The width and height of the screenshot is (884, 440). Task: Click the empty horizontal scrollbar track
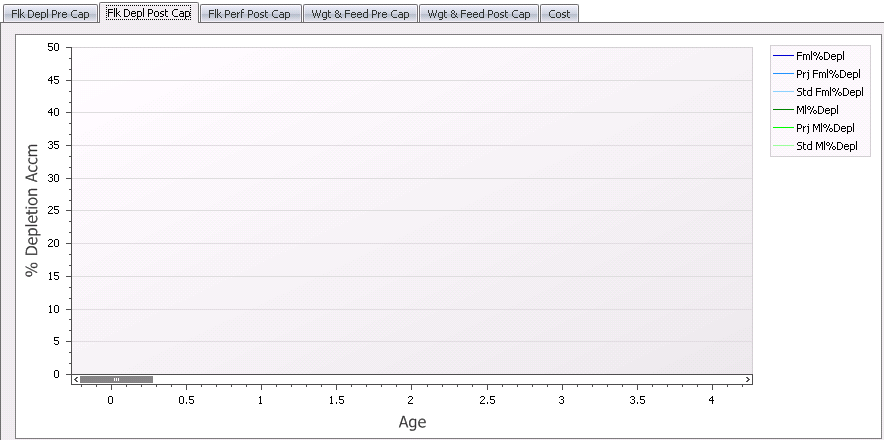pyautogui.click(x=450, y=379)
